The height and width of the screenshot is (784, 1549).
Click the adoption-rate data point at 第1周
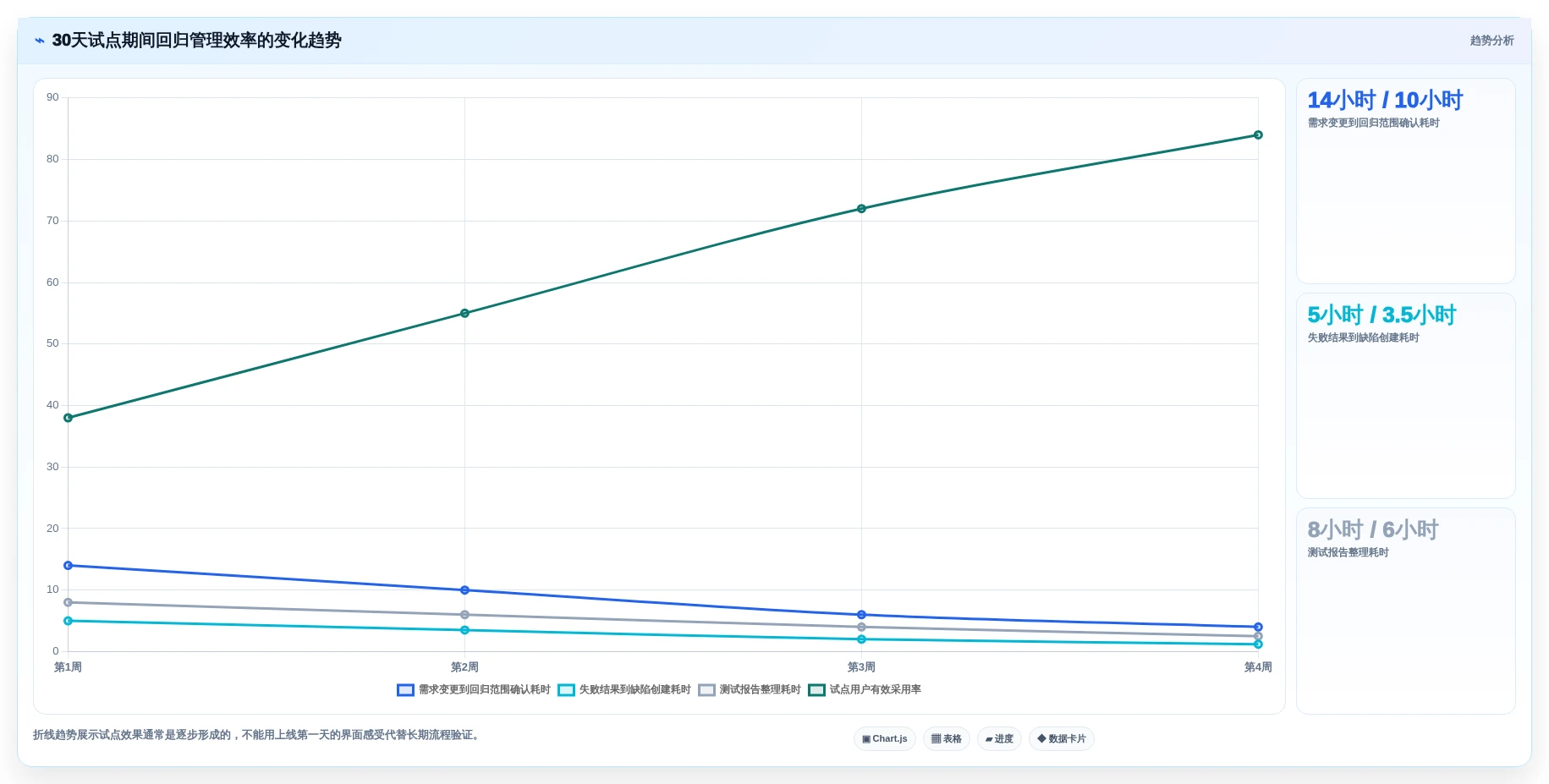coord(69,418)
